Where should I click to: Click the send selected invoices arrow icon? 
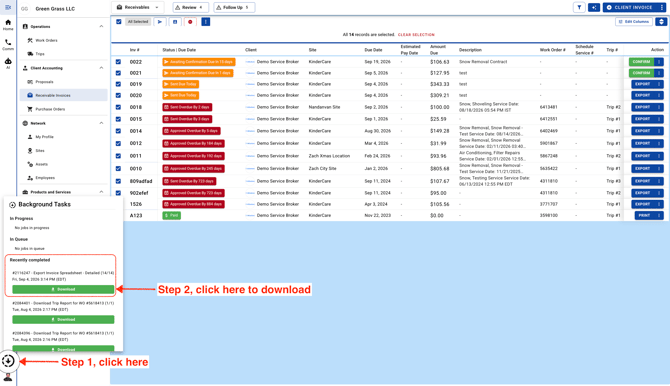[x=160, y=22]
